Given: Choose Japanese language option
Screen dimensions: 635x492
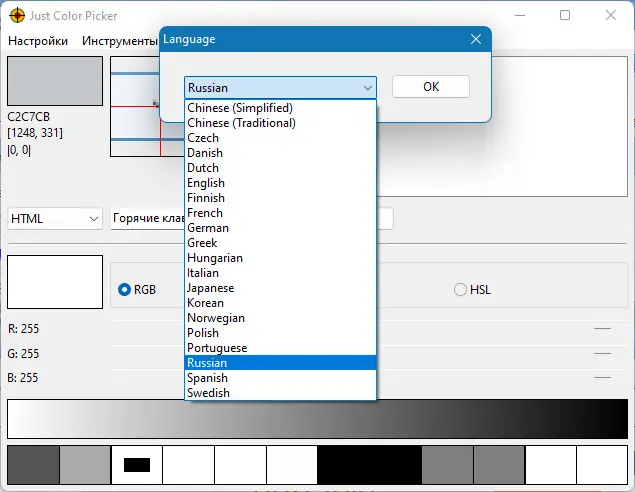Looking at the screenshot, I should pyautogui.click(x=280, y=288).
